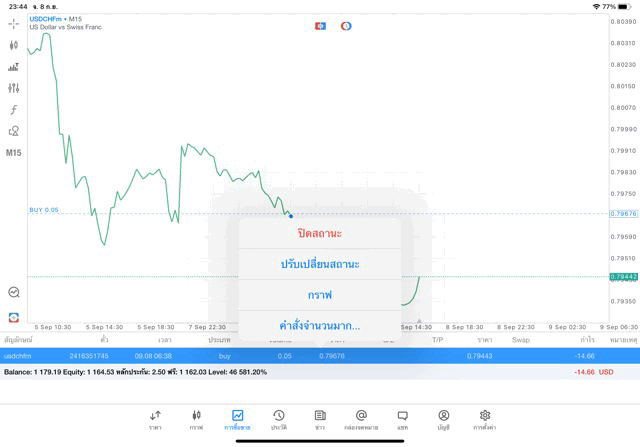Choose ปิดสถานะ (close position) in popup

click(x=320, y=233)
